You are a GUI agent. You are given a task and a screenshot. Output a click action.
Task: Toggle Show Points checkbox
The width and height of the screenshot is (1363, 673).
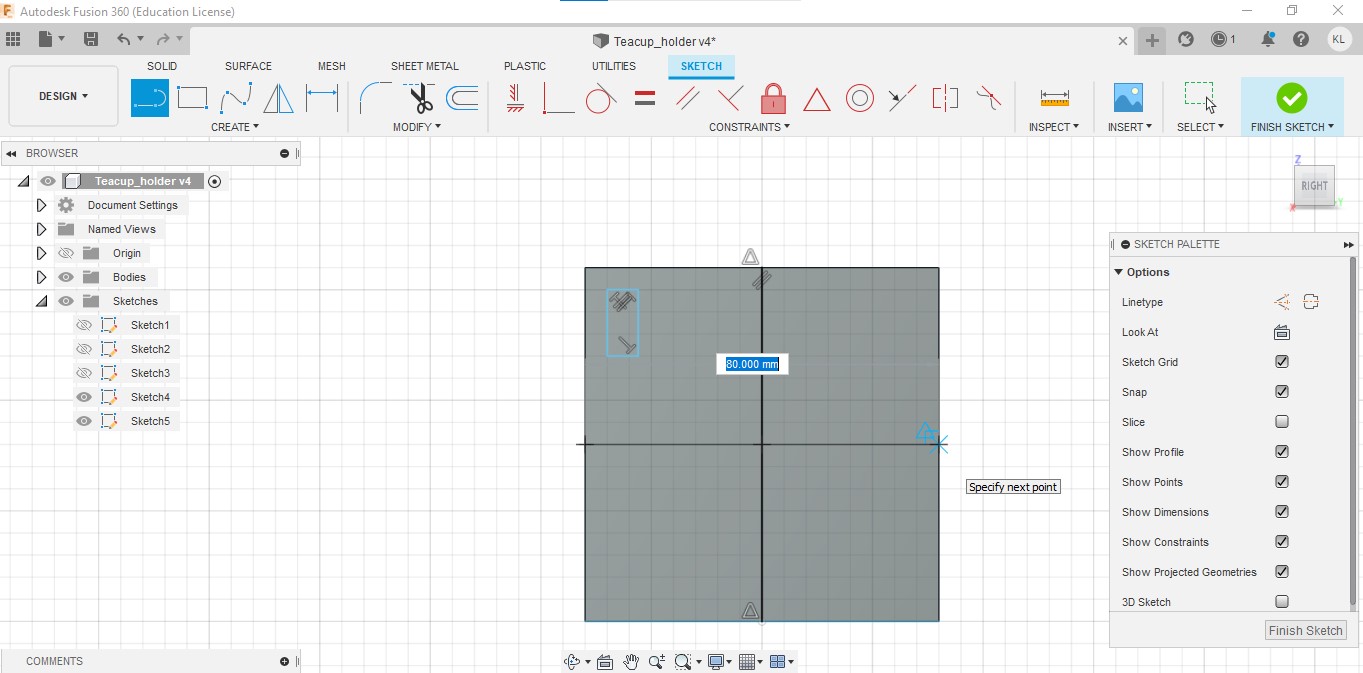pos(1282,482)
